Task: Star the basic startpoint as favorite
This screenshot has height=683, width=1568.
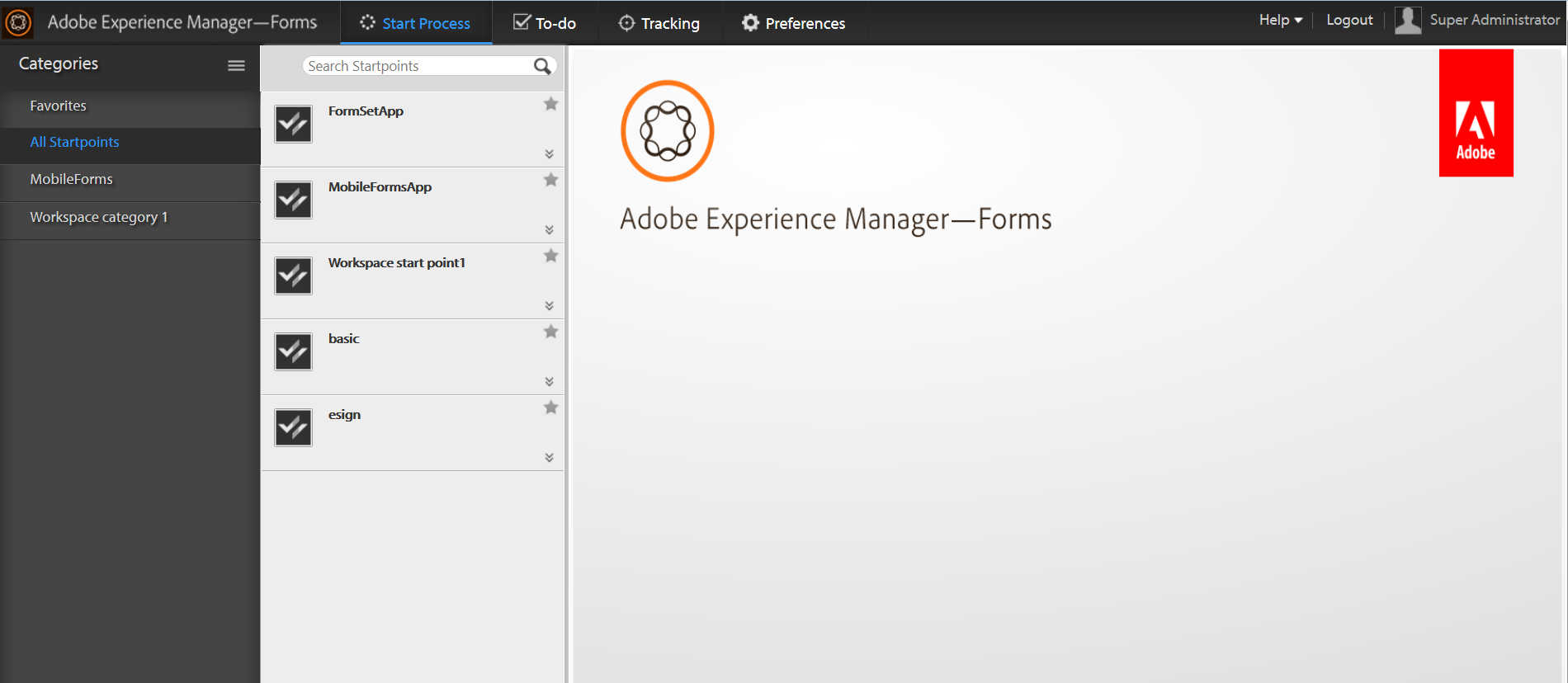Action: coord(551,332)
